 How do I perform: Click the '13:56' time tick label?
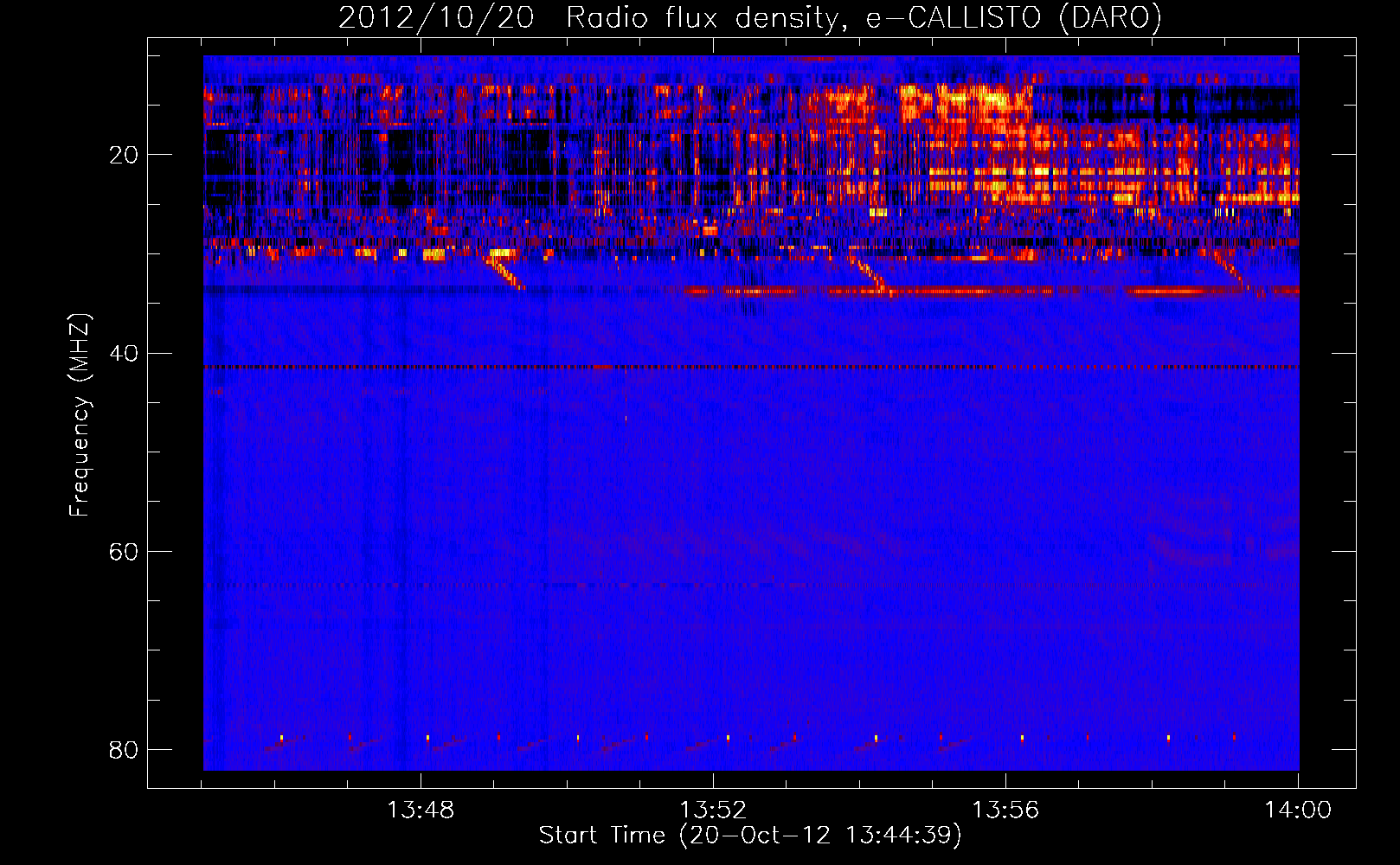point(1005,811)
